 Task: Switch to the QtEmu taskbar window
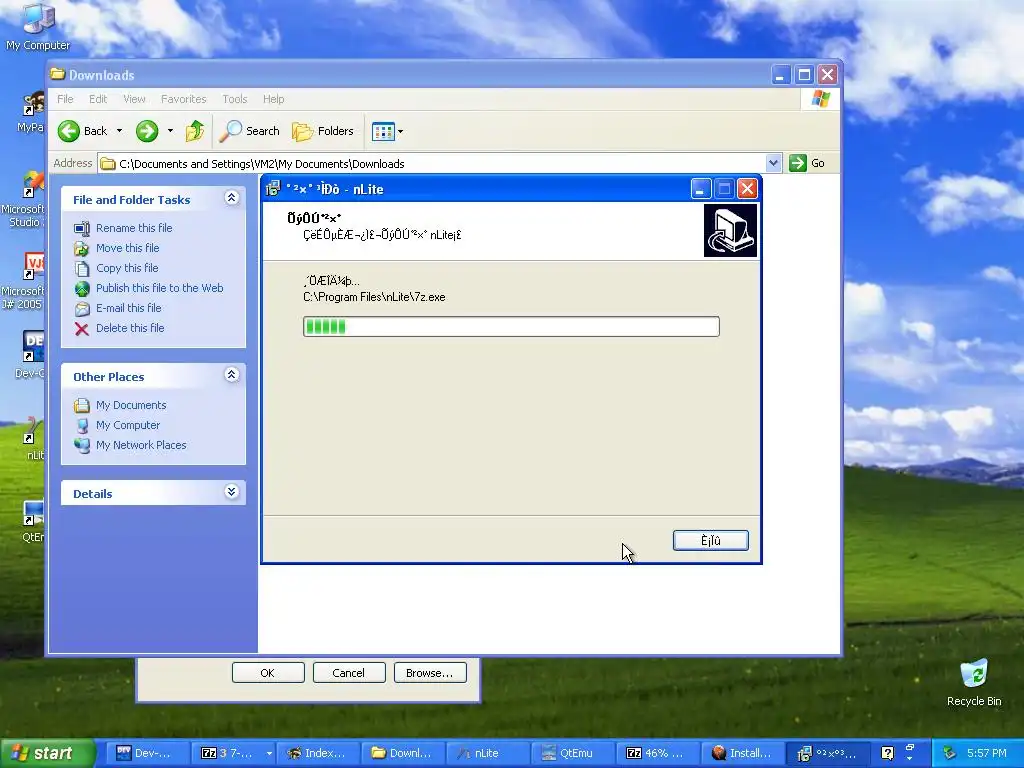[x=575, y=754]
